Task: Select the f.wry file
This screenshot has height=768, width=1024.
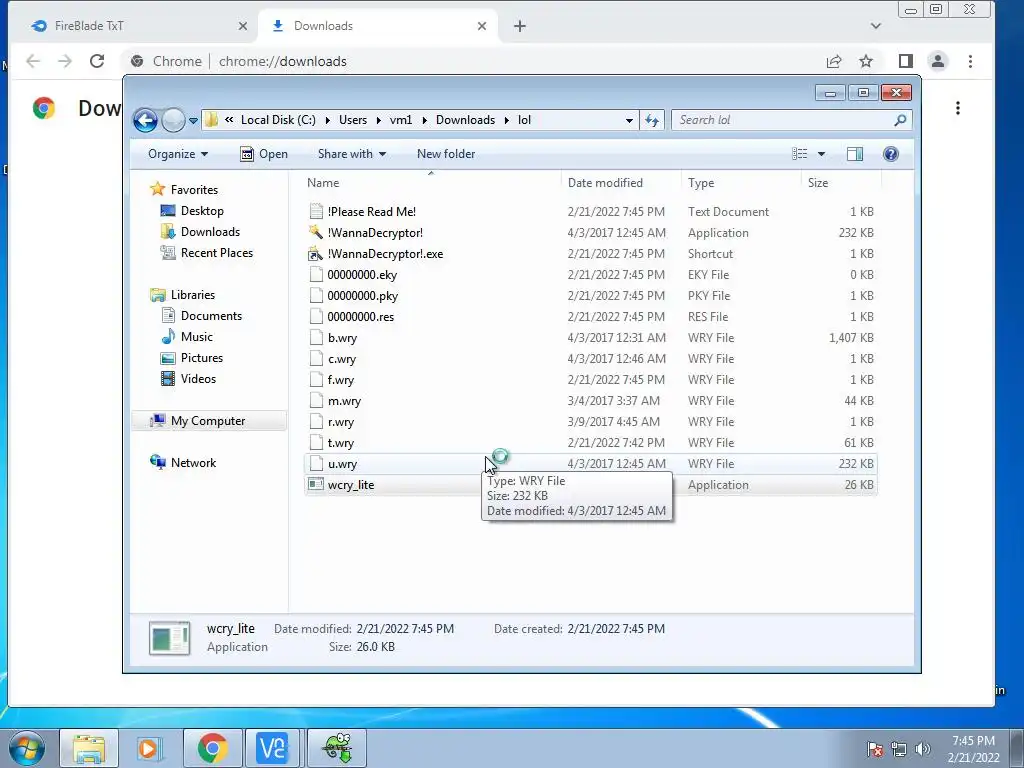Action: point(590,379)
